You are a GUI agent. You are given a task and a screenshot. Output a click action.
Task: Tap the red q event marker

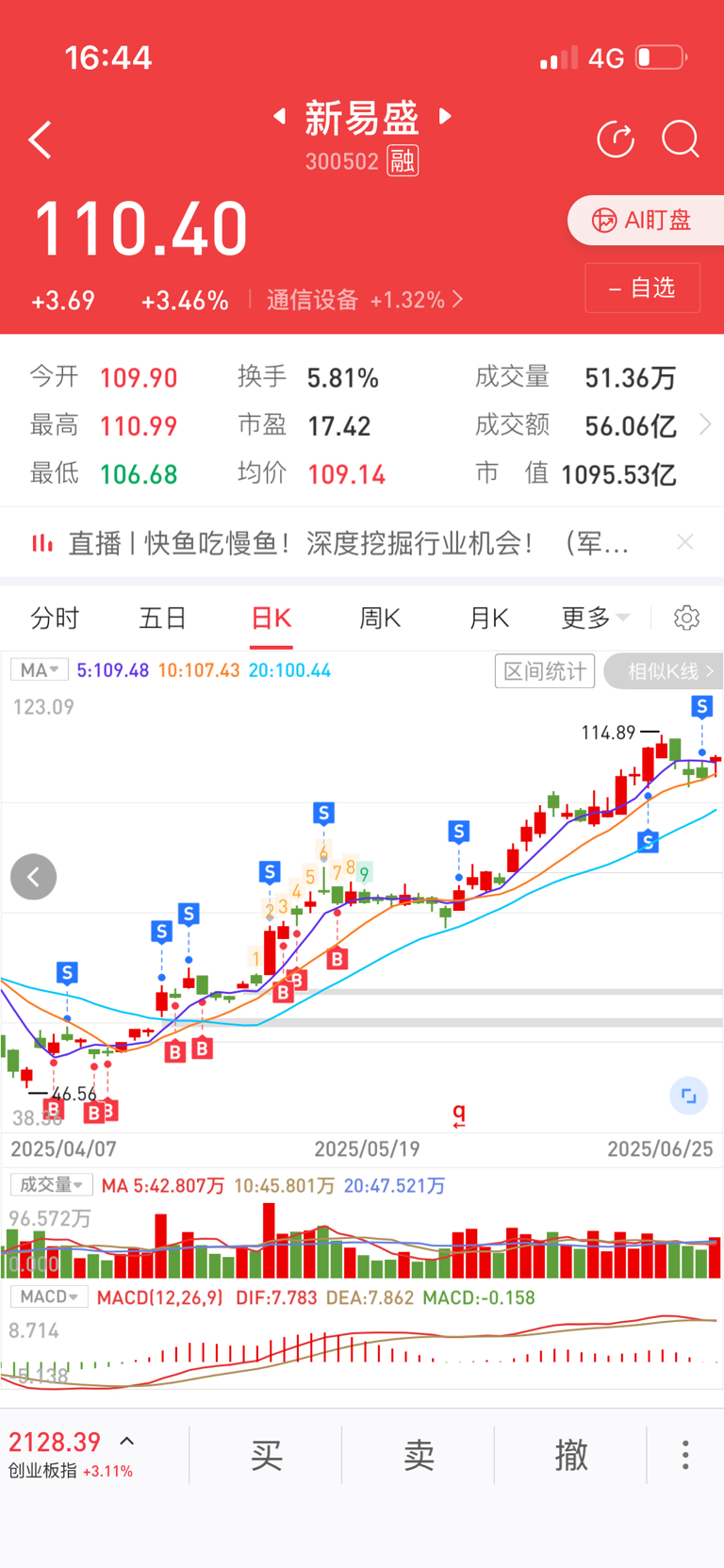[x=459, y=1116]
